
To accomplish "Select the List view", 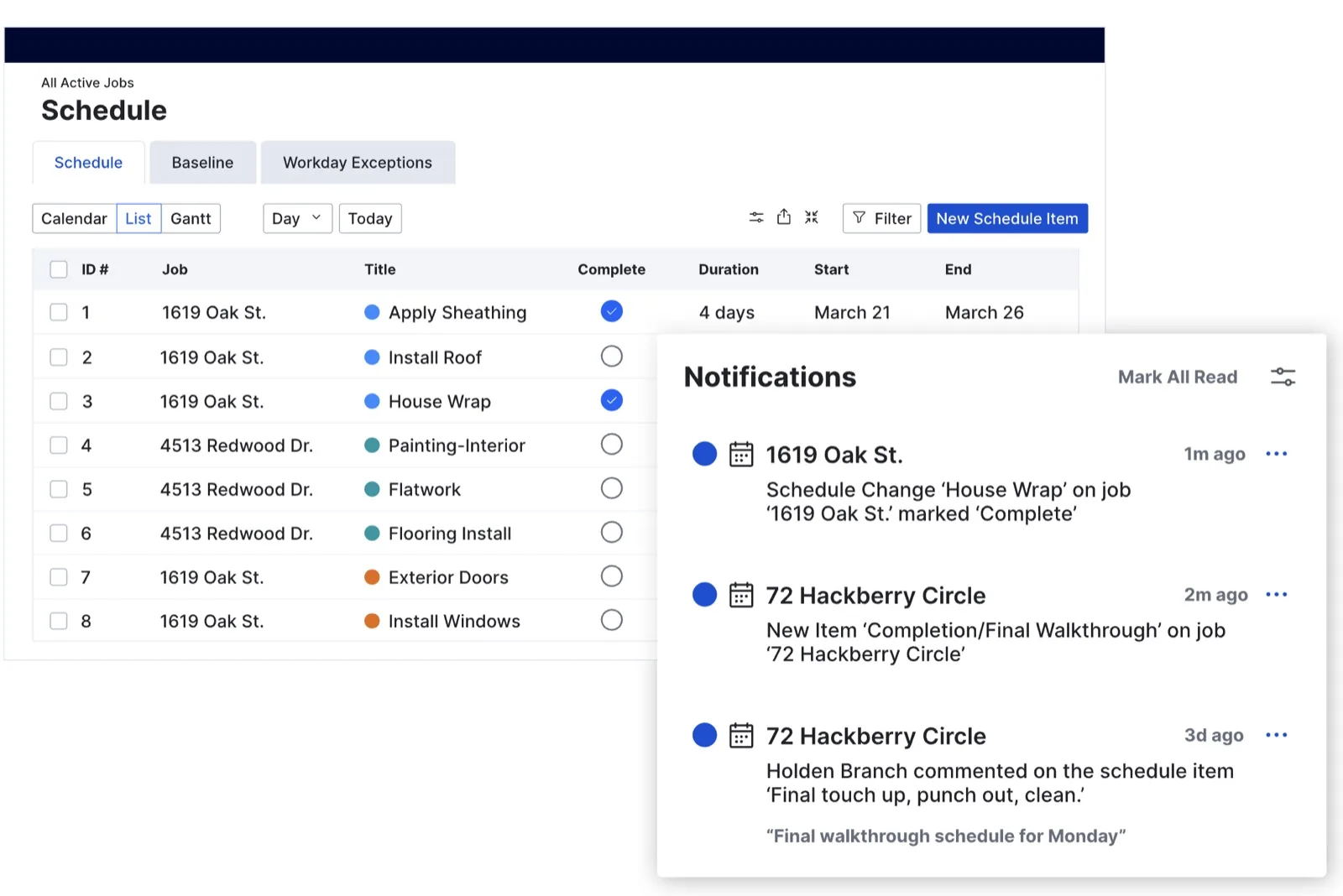I will (x=138, y=218).
